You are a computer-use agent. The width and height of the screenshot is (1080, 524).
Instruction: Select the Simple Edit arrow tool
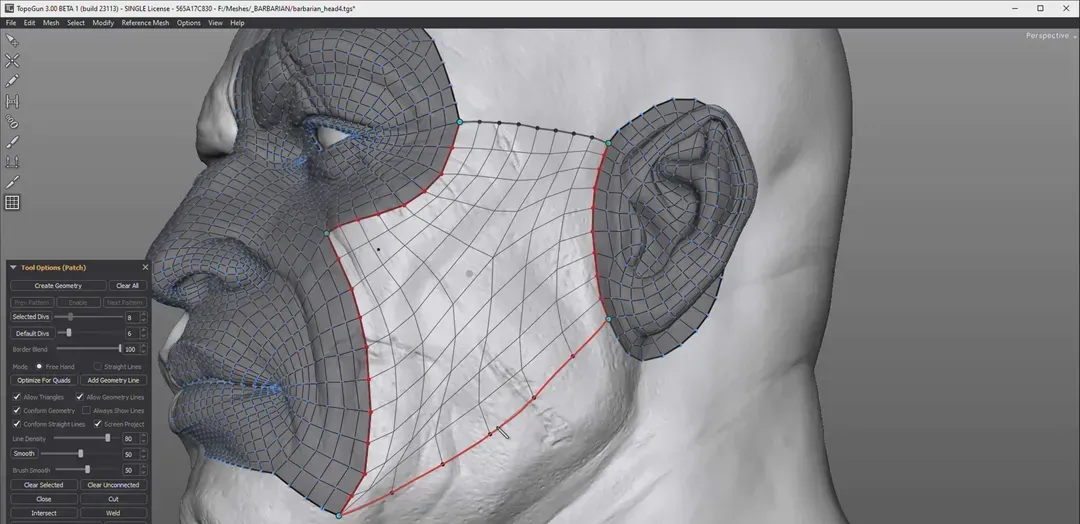(12, 40)
